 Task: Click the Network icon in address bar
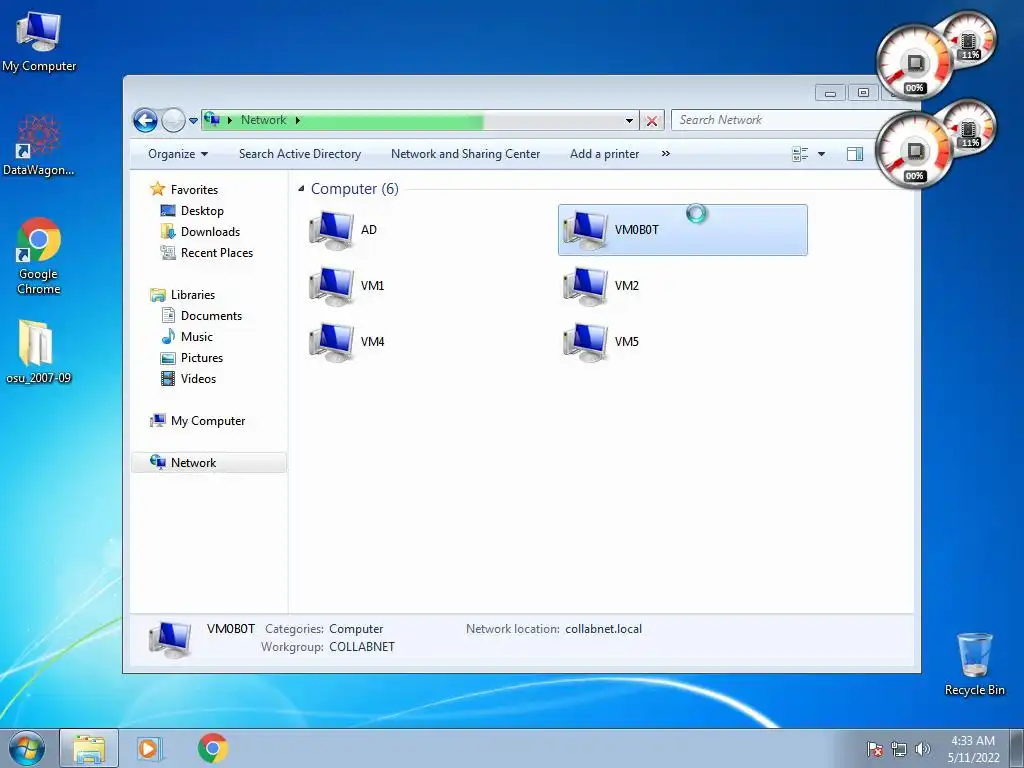(x=212, y=120)
